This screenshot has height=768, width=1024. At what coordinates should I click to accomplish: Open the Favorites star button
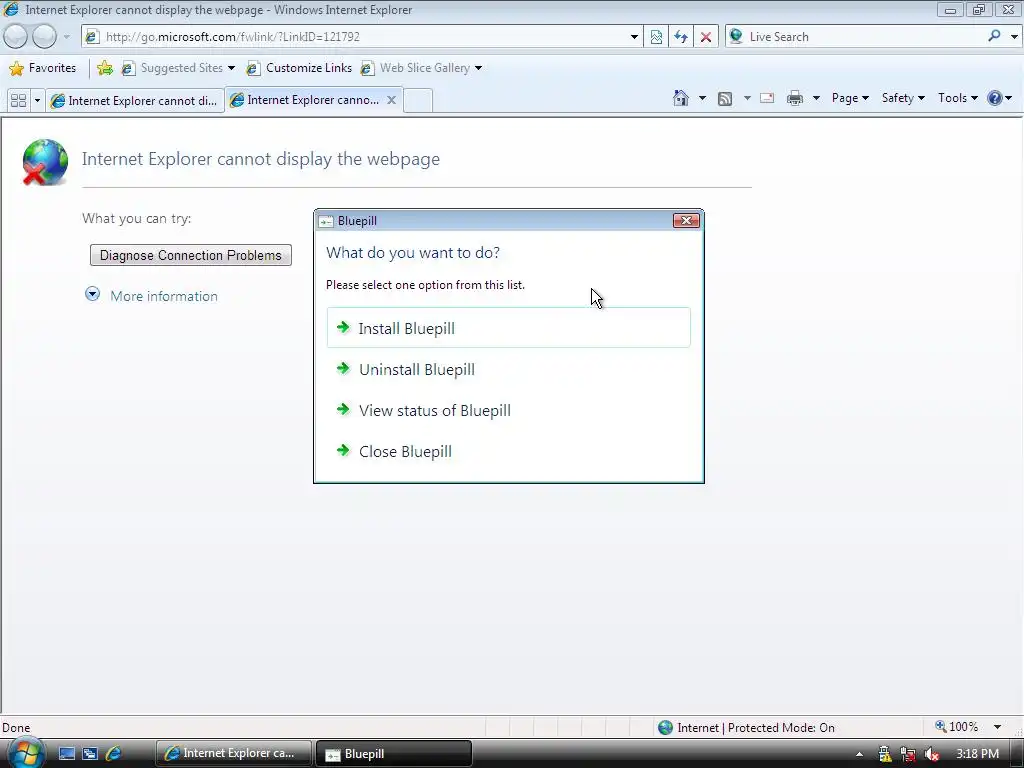(43, 68)
